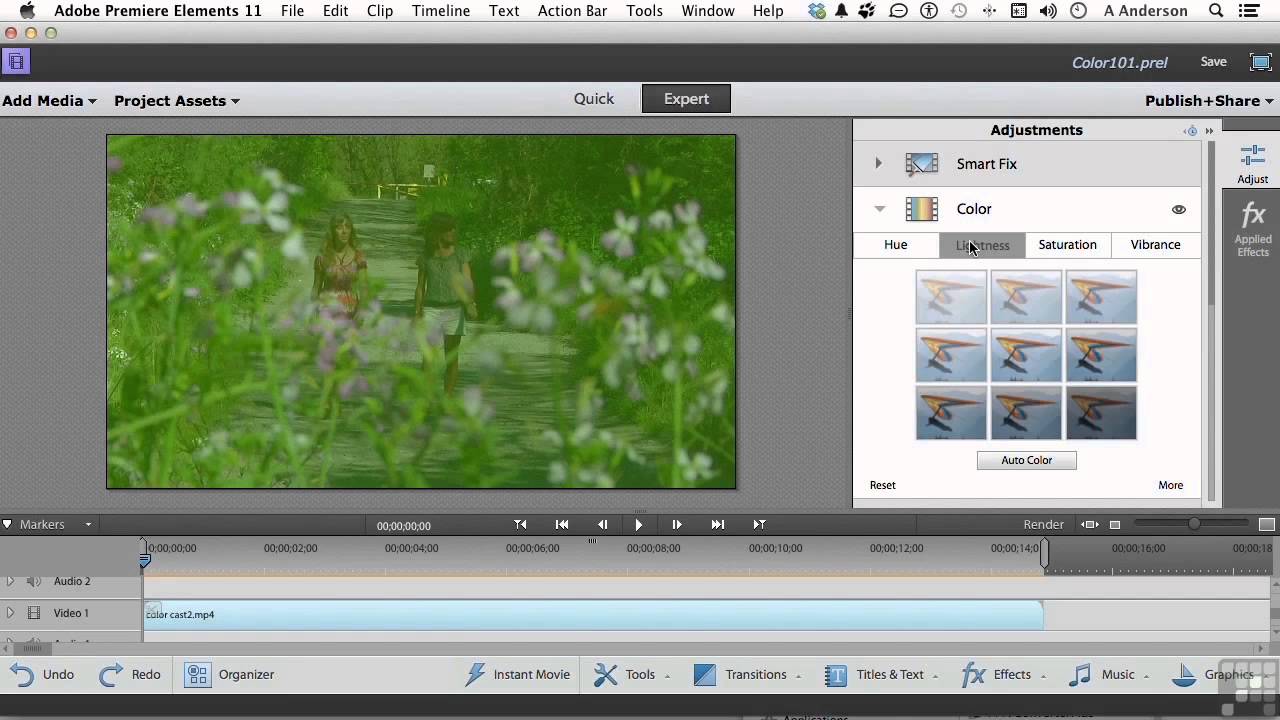1280x720 pixels.
Task: Click the purple filmstrip app icon
Action: pyautogui.click(x=15, y=62)
